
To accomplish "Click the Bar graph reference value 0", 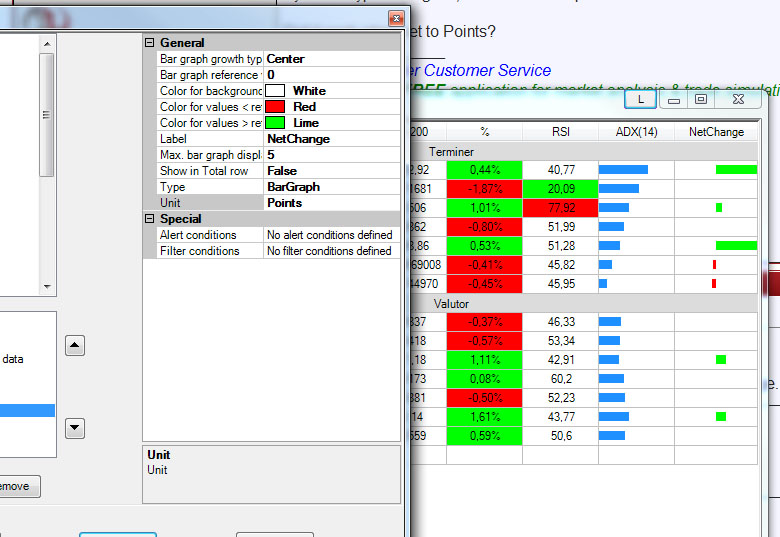I will pos(331,75).
